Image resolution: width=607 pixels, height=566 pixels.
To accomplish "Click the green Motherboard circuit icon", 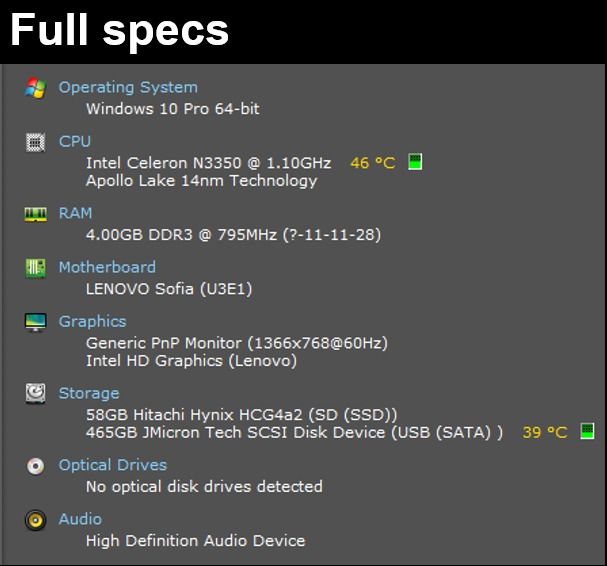I will click(x=35, y=268).
